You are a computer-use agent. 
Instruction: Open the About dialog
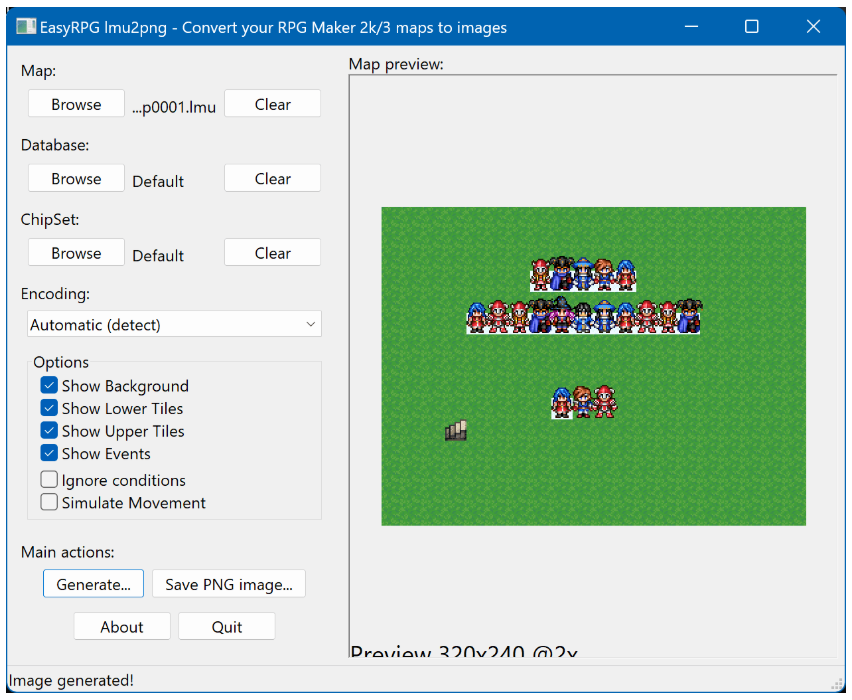(x=122, y=627)
